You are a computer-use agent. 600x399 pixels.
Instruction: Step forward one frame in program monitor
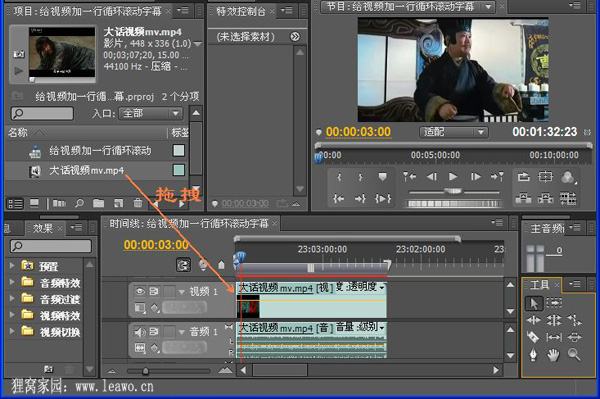point(475,177)
